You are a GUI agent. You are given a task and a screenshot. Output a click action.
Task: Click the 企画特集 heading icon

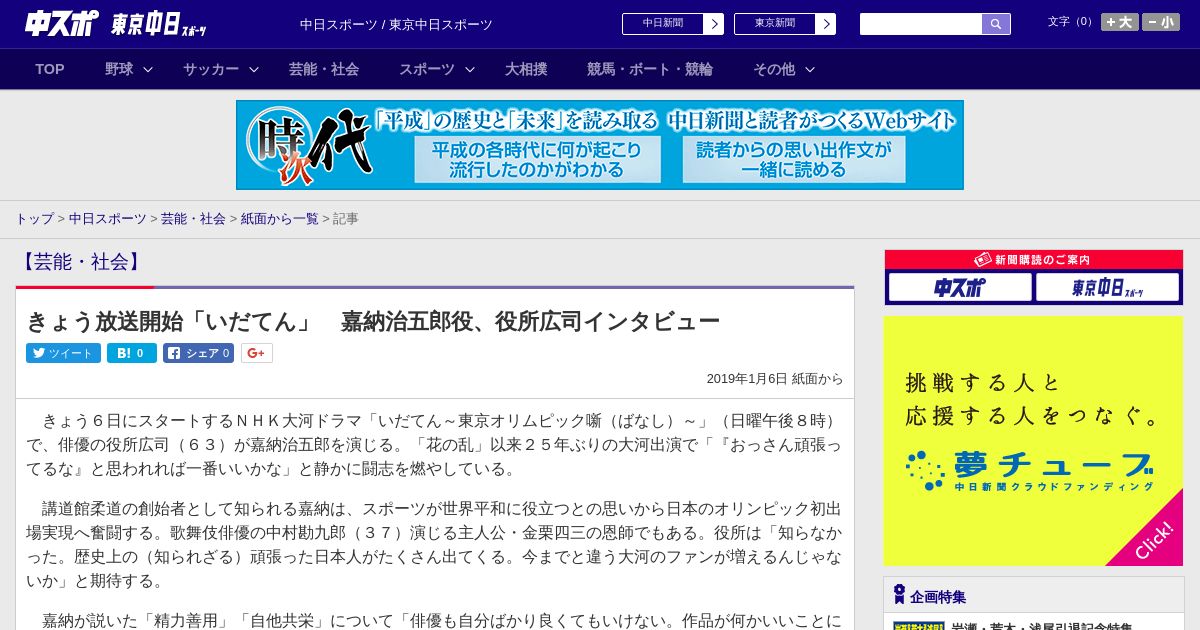[899, 595]
